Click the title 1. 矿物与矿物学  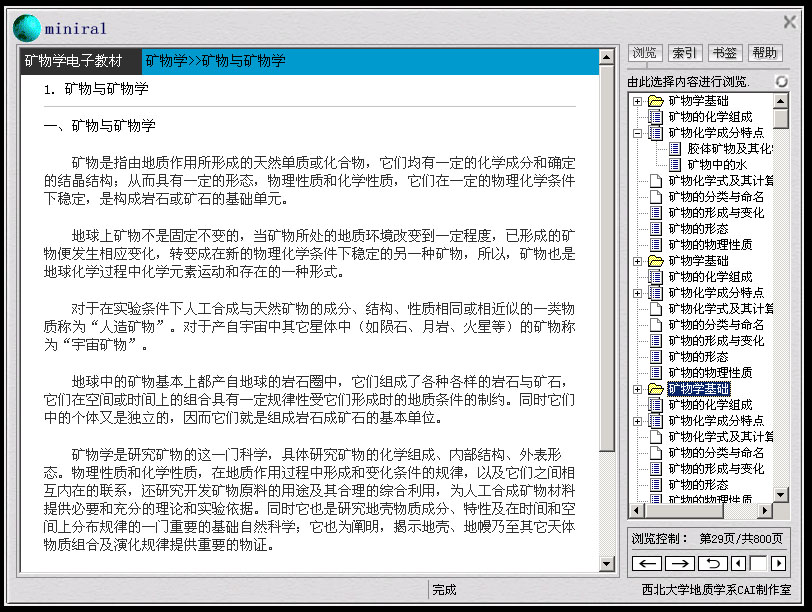click(x=96, y=89)
